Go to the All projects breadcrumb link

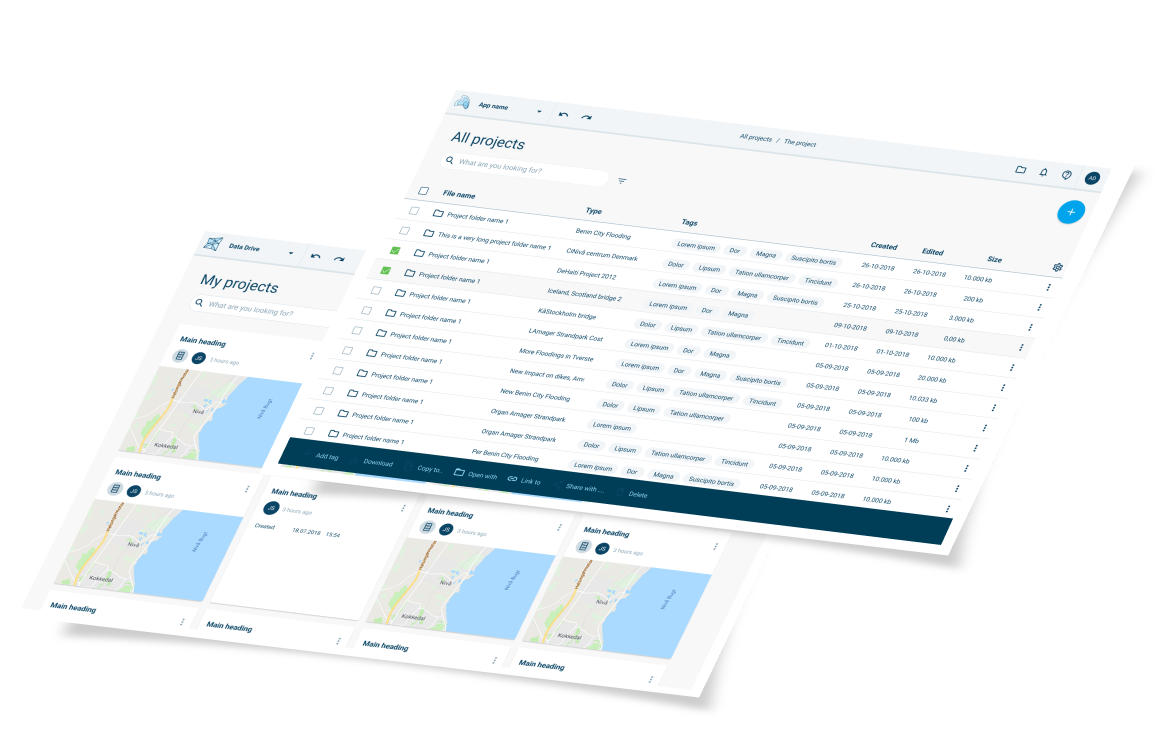click(x=755, y=137)
